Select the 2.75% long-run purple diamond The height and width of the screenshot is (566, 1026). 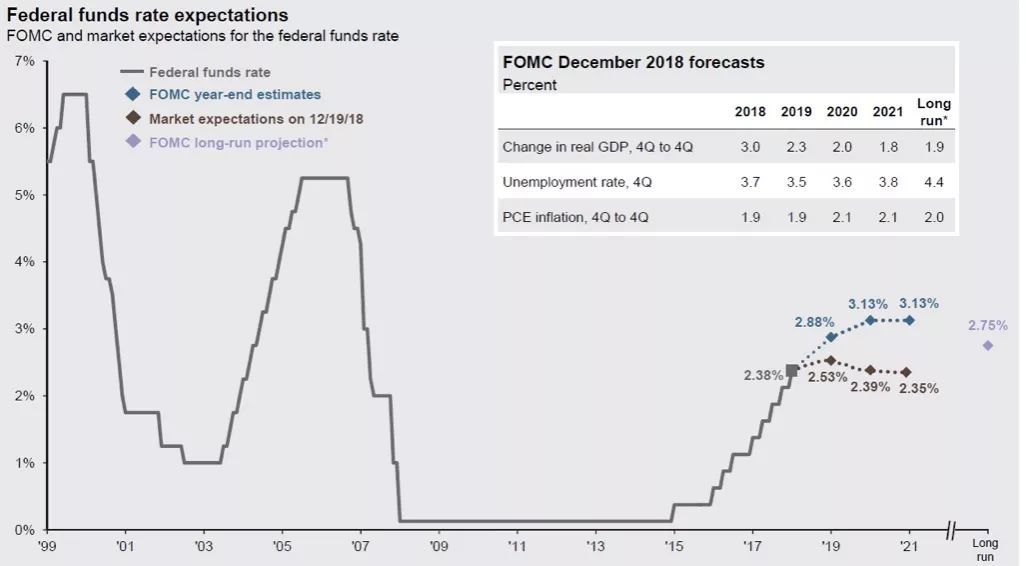click(987, 345)
